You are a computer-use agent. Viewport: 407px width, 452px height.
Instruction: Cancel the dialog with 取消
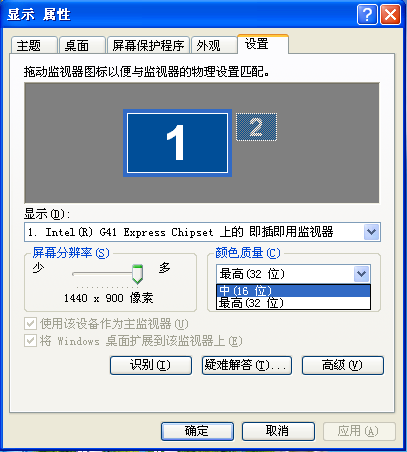coord(278,431)
